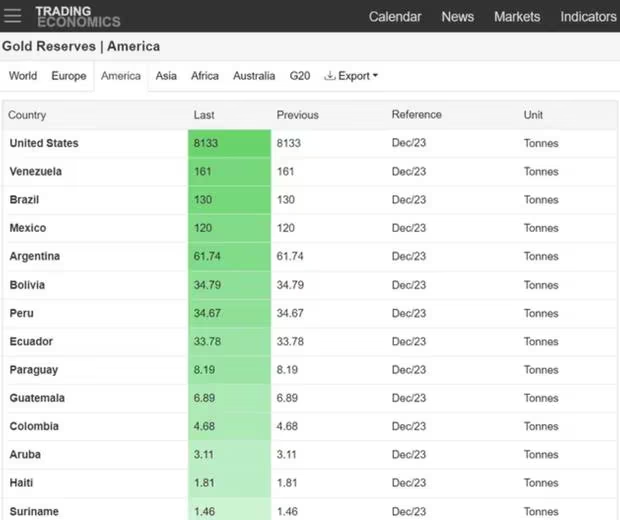Open Calendar in the top navigation

tap(395, 17)
